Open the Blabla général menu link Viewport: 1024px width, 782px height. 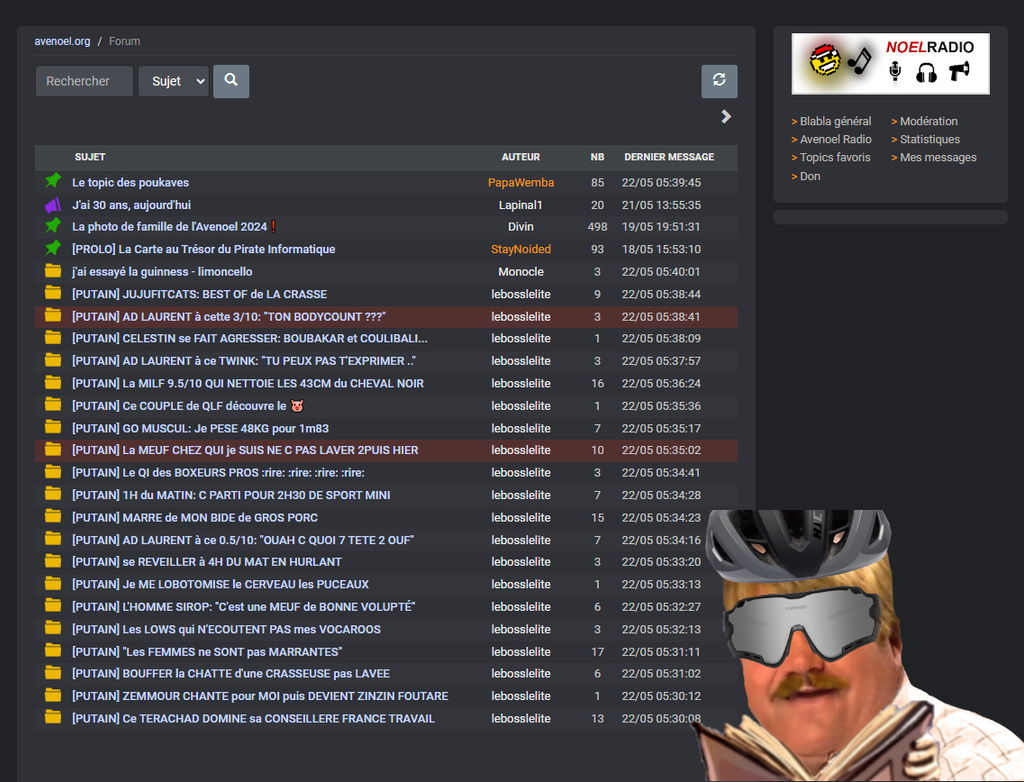(835, 121)
